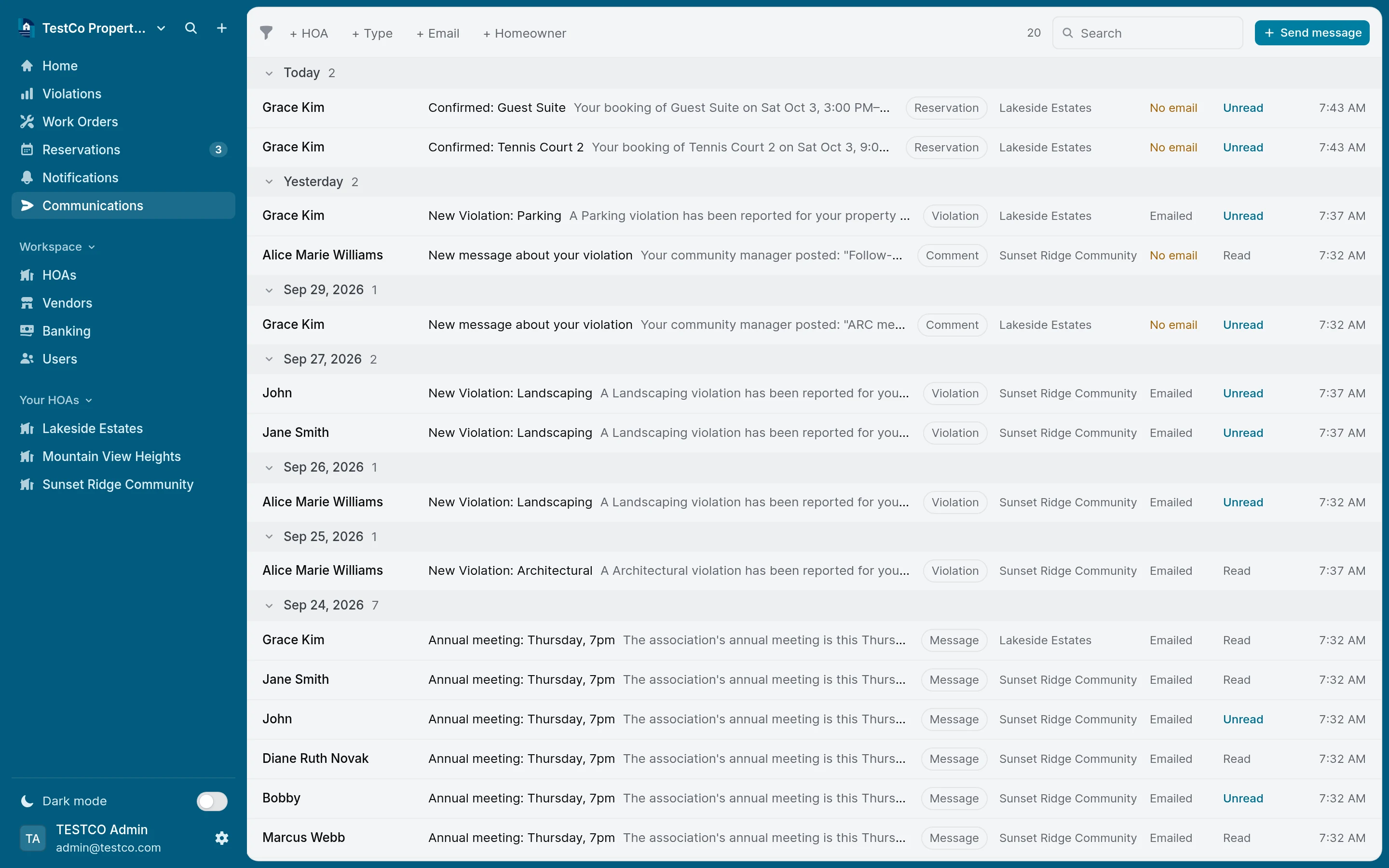
Task: Click the Home house icon
Action: click(x=27, y=66)
